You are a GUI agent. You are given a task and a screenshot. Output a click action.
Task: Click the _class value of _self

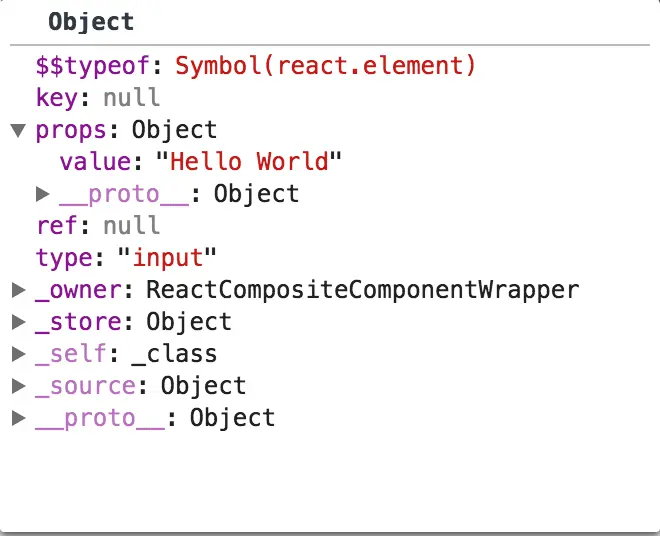tap(174, 354)
